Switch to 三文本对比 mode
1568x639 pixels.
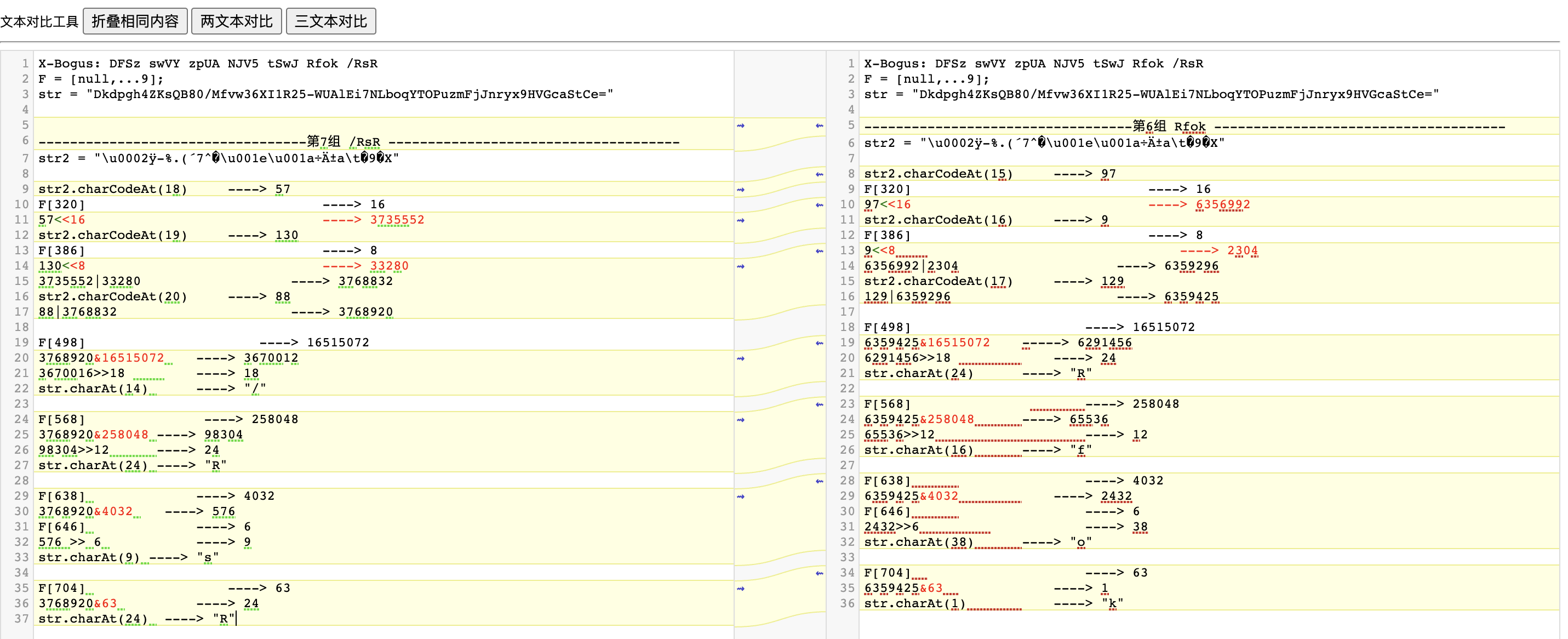[330, 21]
